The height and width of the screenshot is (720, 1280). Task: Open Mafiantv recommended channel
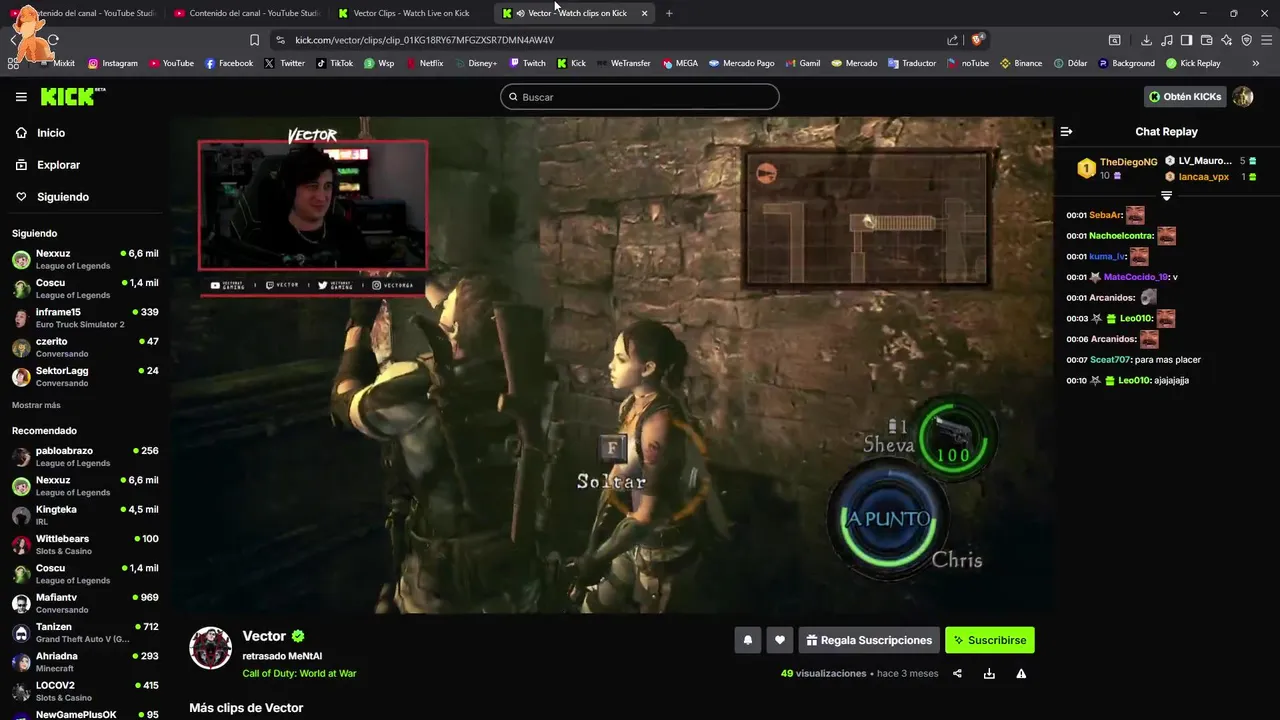point(85,603)
